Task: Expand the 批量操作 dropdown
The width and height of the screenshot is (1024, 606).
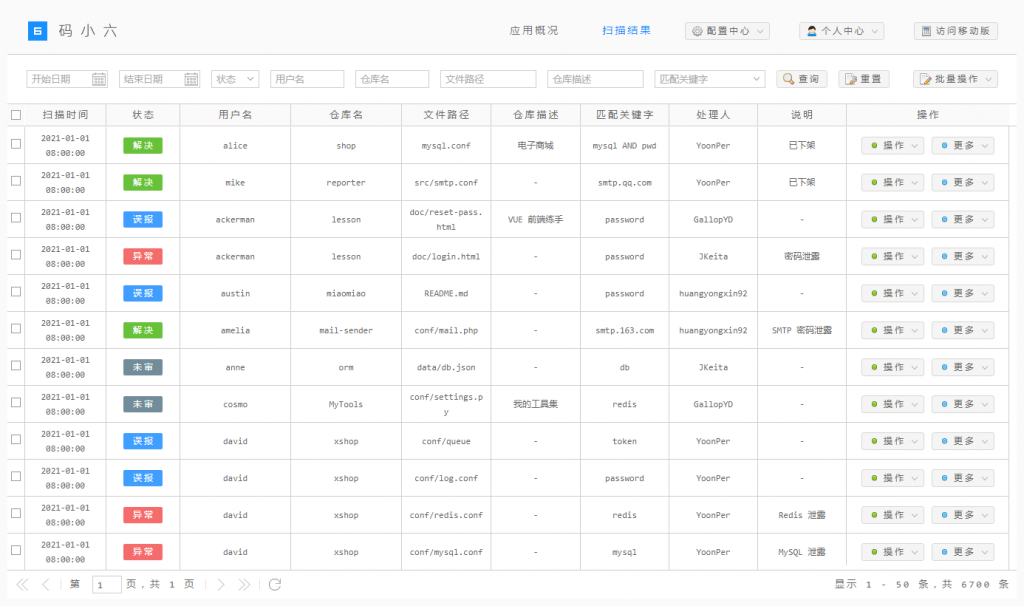Action: click(x=955, y=79)
